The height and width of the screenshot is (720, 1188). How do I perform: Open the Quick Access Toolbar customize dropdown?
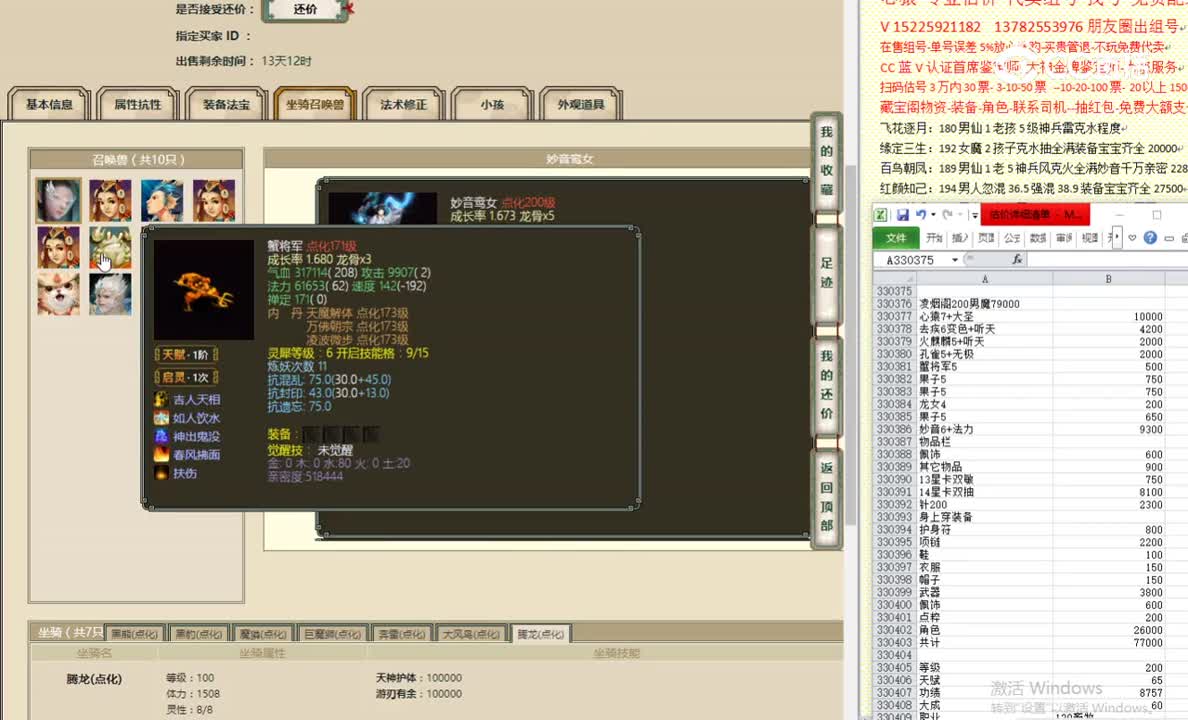pyautogui.click(x=973, y=215)
